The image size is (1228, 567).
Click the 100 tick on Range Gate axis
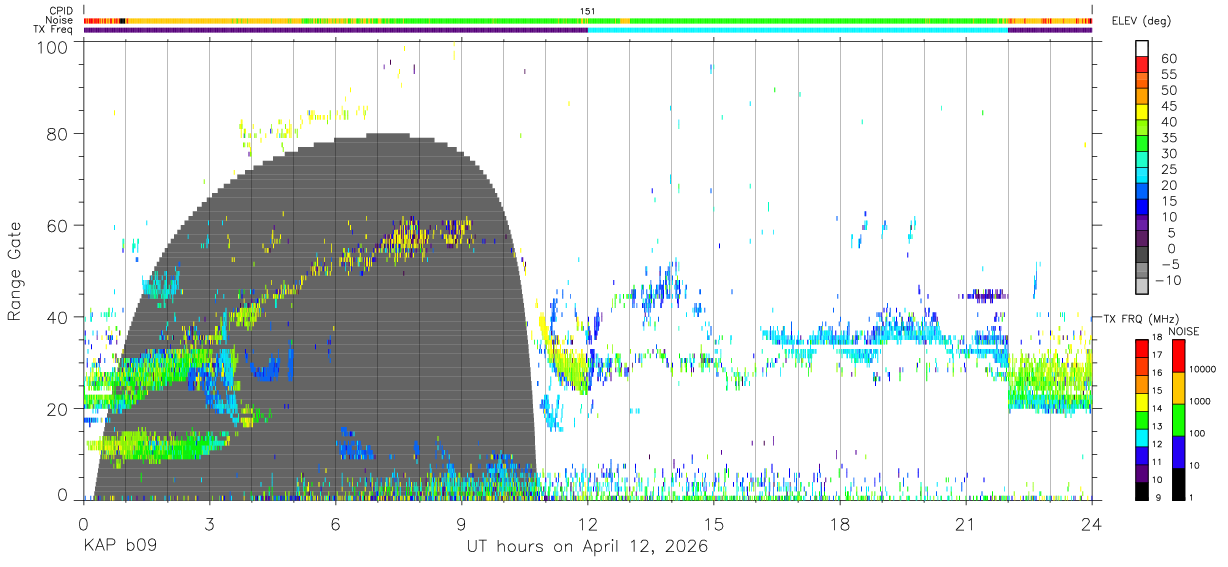point(53,46)
